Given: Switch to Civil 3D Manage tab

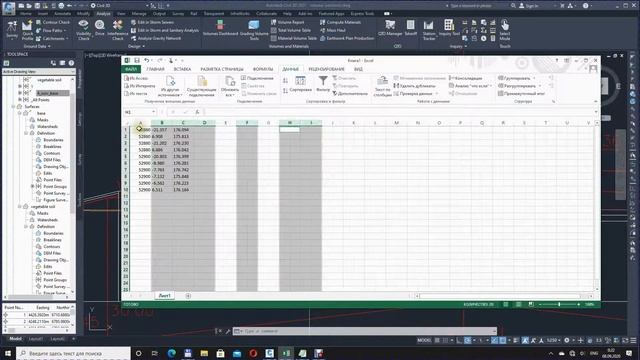Looking at the screenshot, I should point(139,13).
